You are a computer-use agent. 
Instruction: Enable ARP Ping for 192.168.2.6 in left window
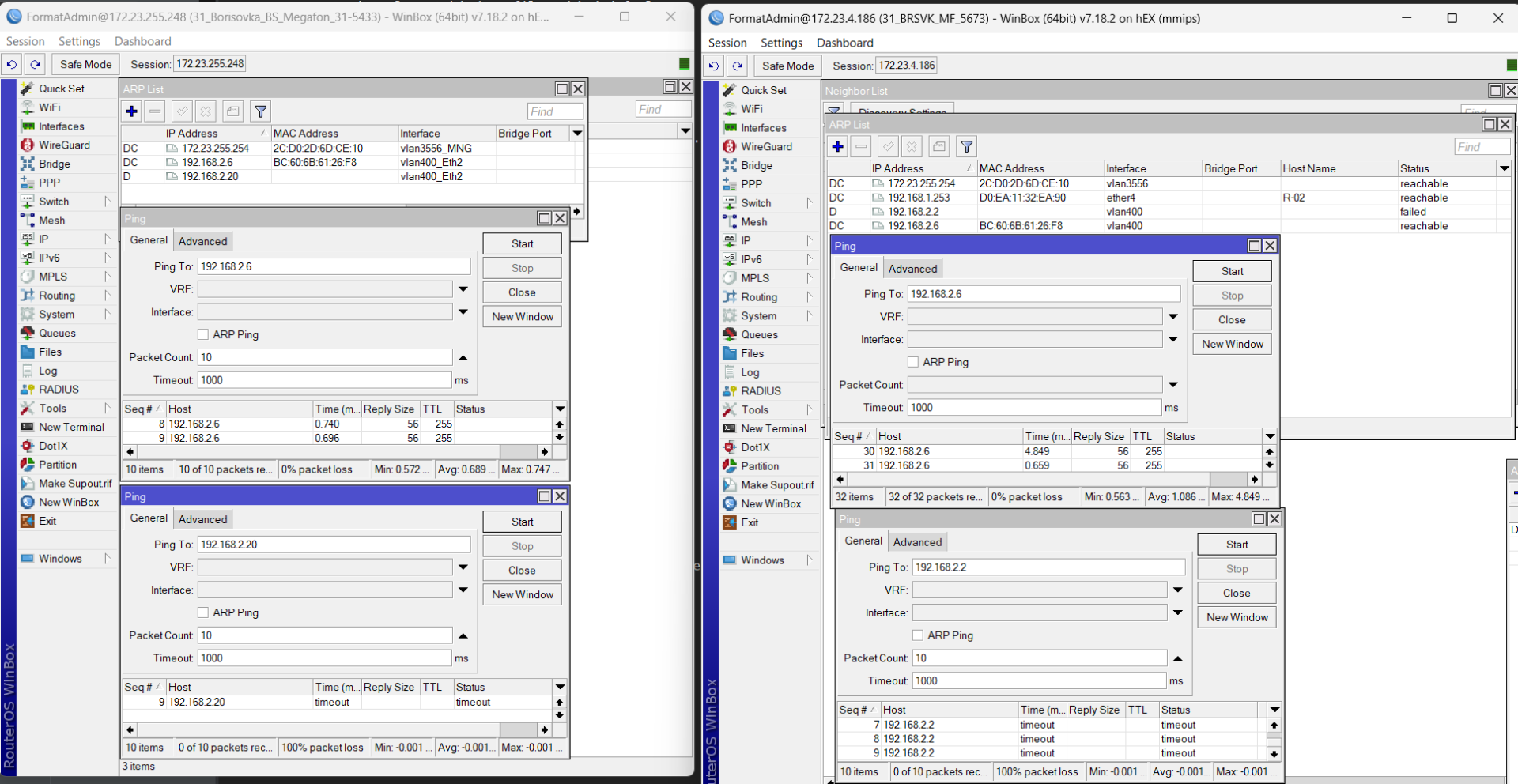click(x=203, y=334)
